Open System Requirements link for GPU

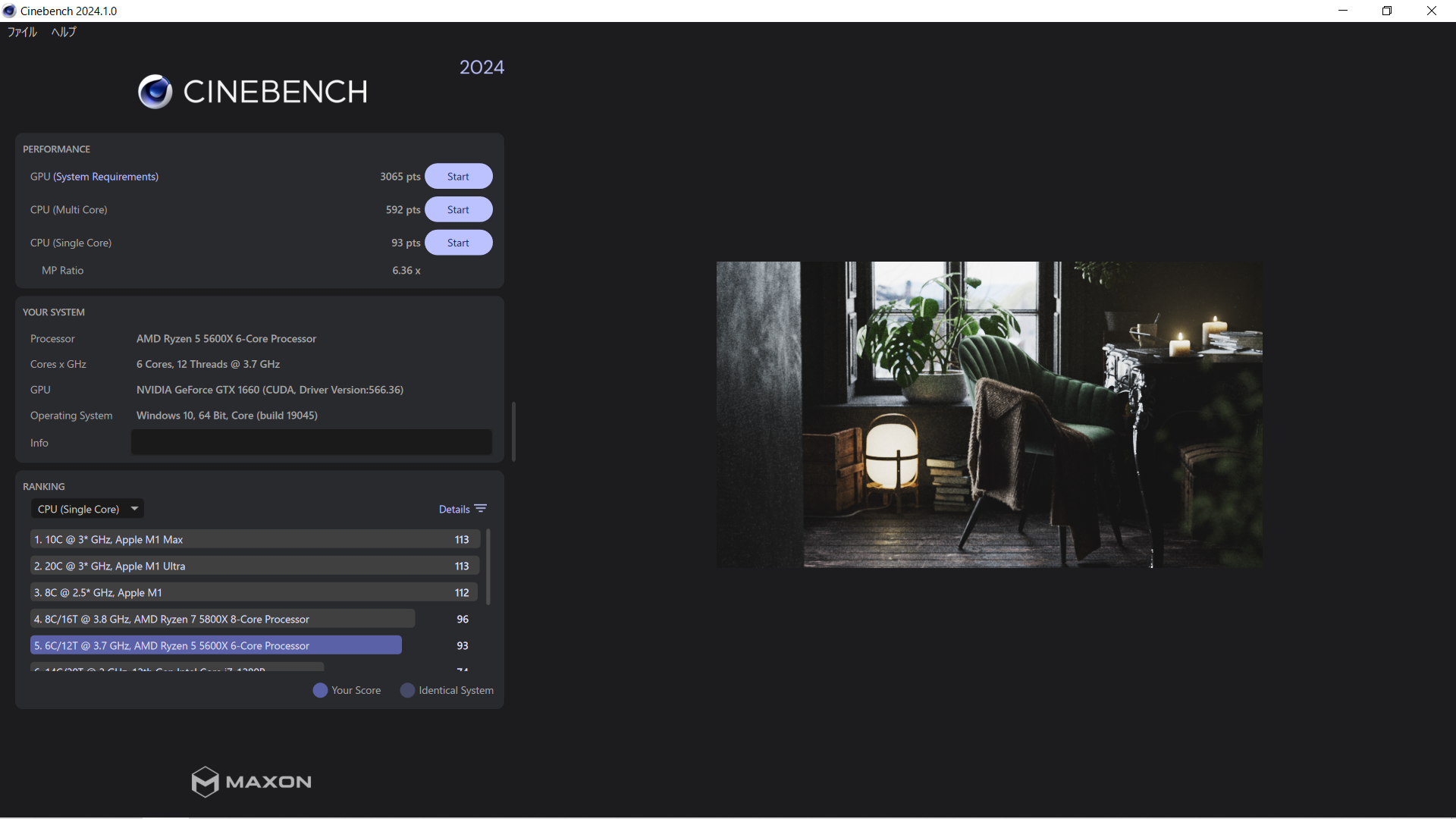105,177
